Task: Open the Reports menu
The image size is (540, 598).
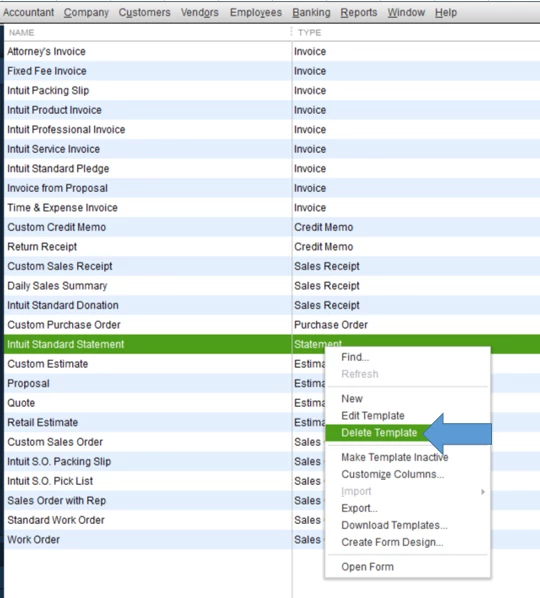Action: coord(358,13)
